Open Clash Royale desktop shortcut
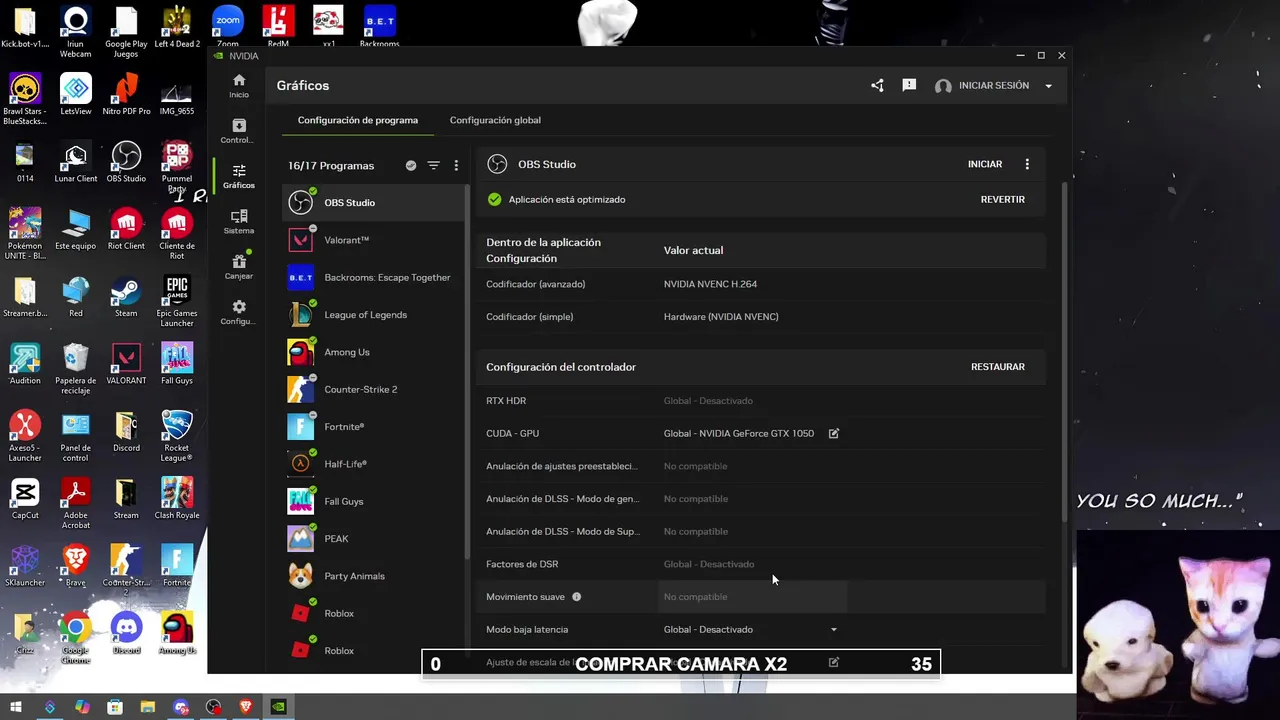 tap(177, 499)
